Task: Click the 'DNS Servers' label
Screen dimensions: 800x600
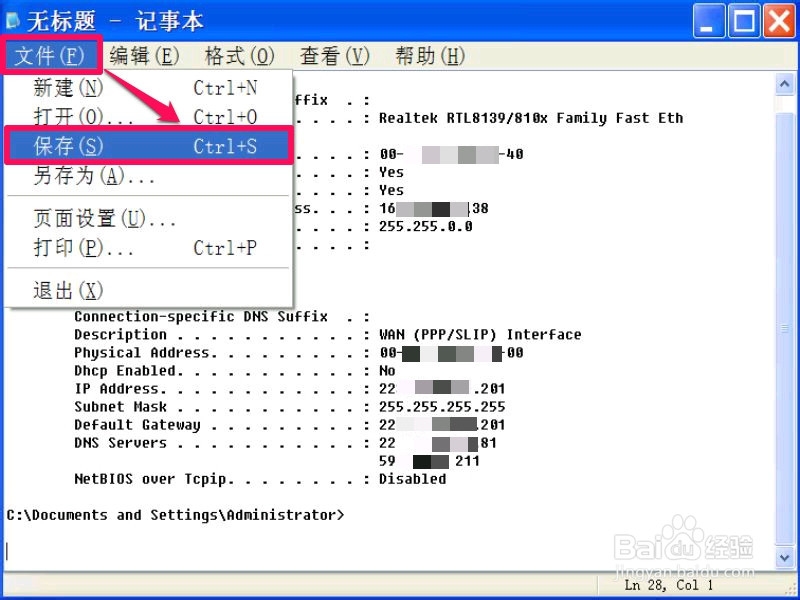Action: pos(120,443)
